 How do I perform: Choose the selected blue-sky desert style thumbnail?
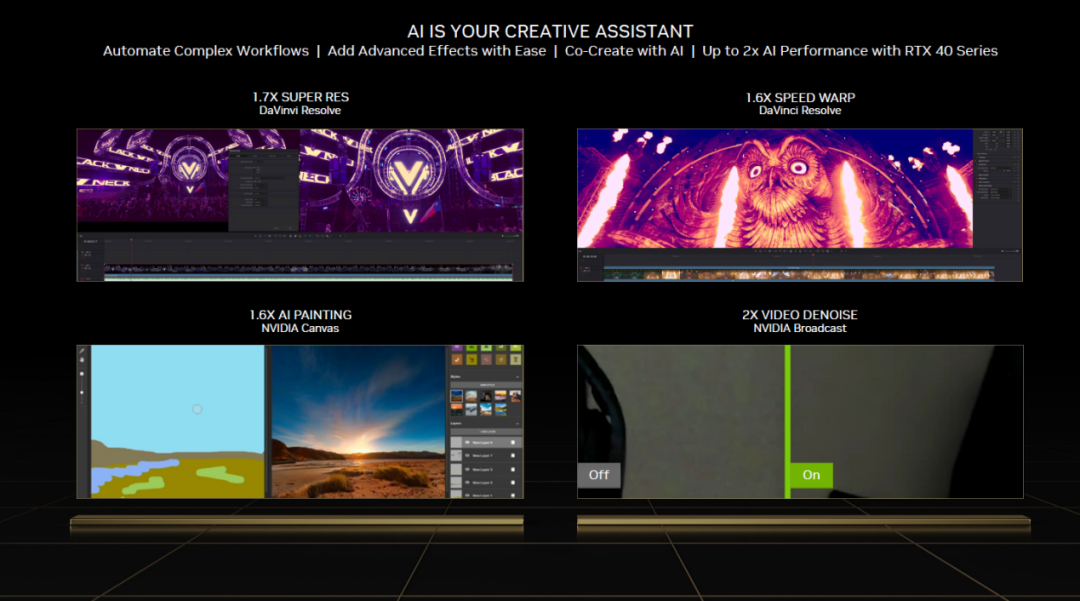point(457,396)
